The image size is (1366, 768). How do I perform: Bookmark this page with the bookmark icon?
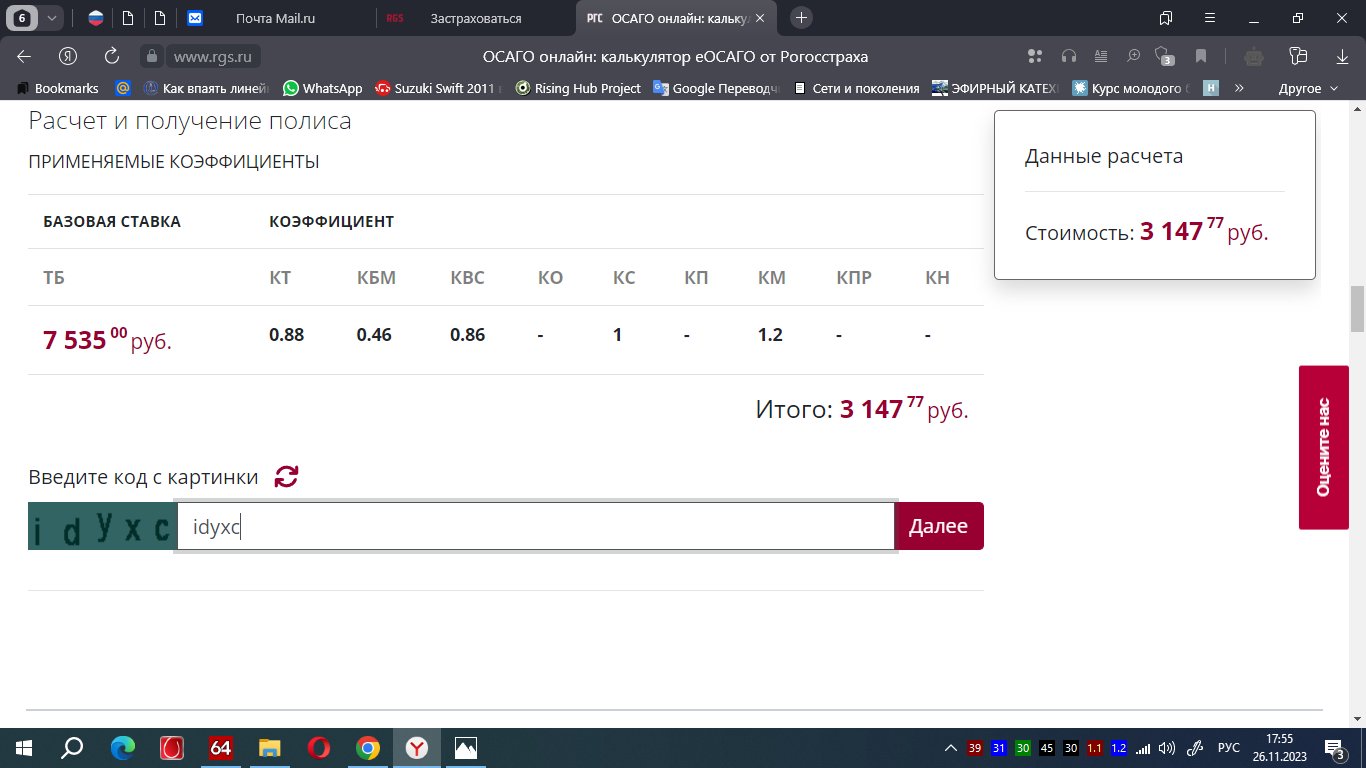tap(1201, 56)
